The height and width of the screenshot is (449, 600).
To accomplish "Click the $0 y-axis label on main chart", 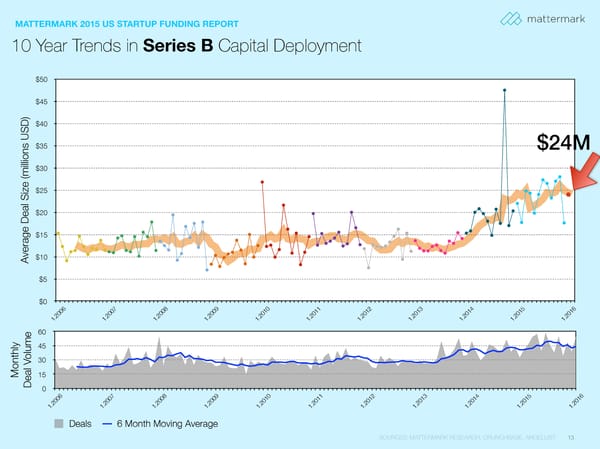I will click(42, 301).
